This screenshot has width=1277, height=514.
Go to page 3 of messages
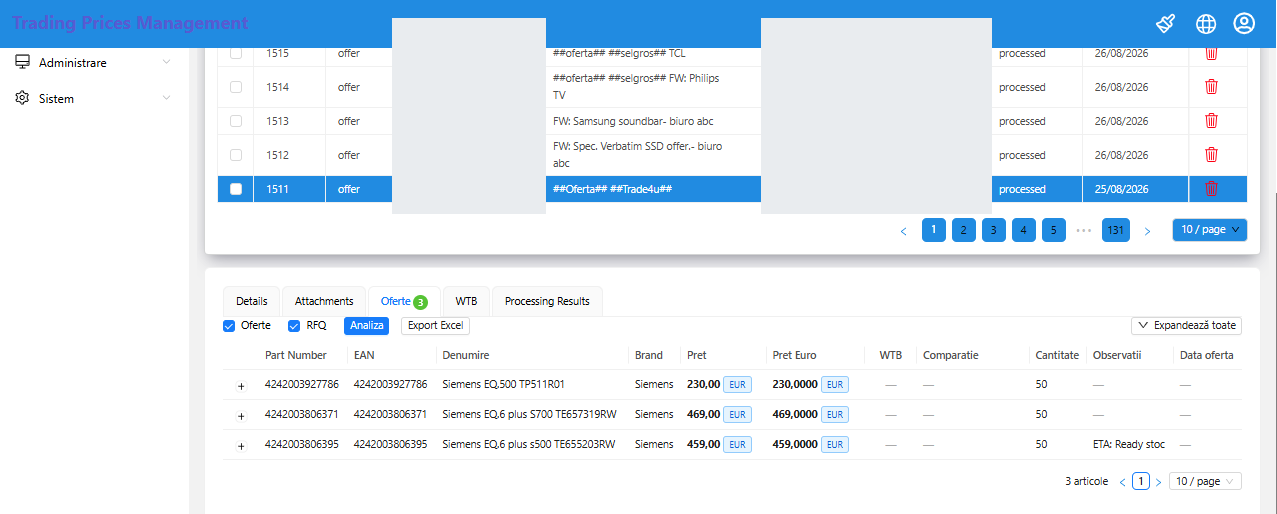tap(993, 230)
